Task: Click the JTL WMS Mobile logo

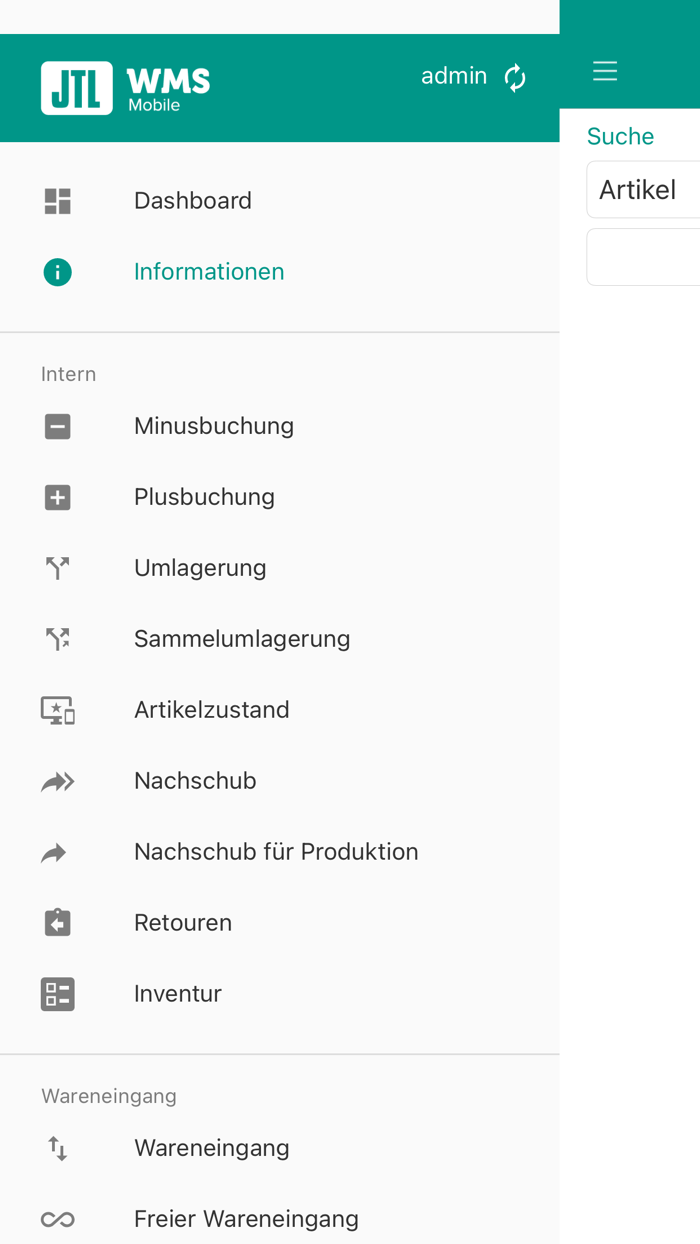Action: 124,87
